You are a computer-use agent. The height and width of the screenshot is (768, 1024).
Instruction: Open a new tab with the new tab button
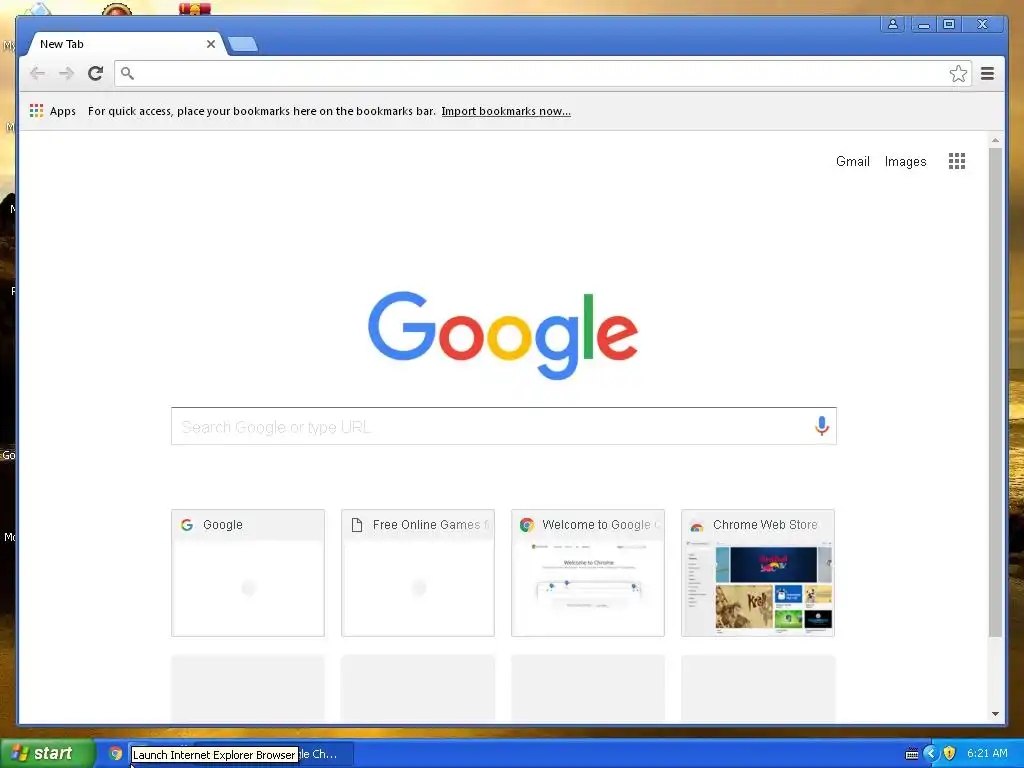(x=243, y=44)
